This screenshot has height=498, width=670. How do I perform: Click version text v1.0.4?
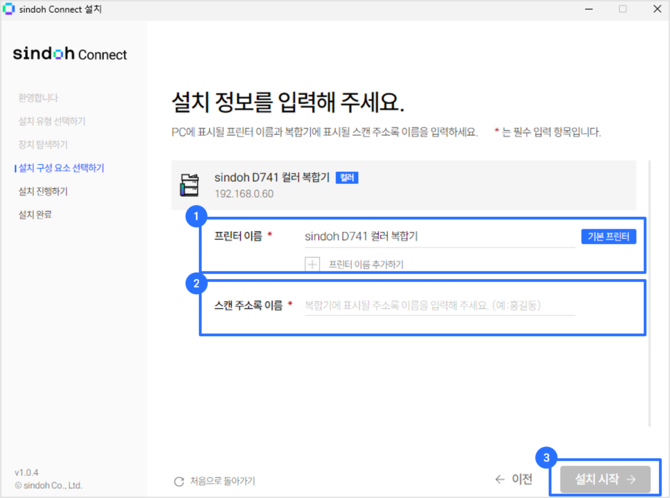[26, 473]
